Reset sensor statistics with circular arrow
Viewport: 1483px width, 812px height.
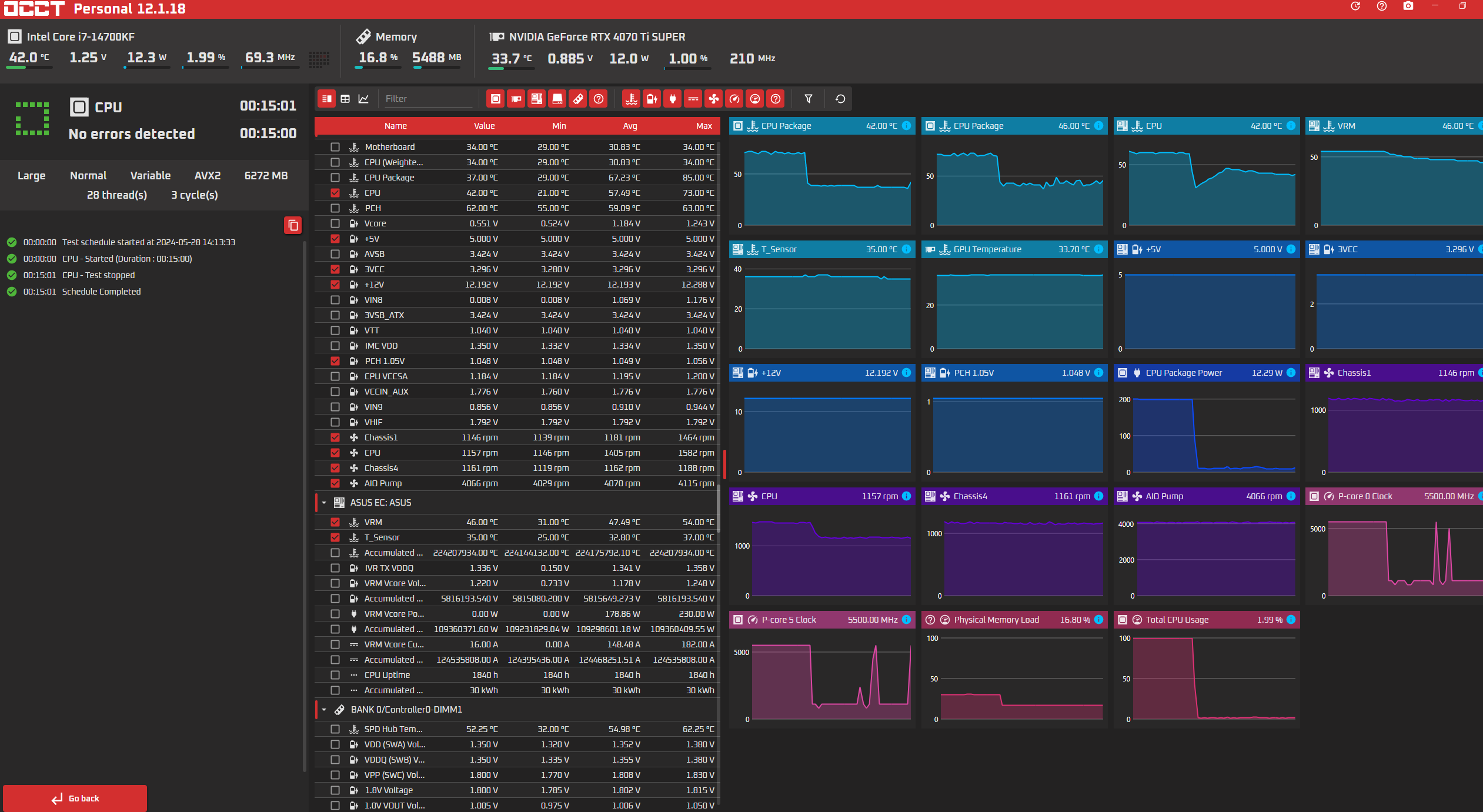pos(840,99)
